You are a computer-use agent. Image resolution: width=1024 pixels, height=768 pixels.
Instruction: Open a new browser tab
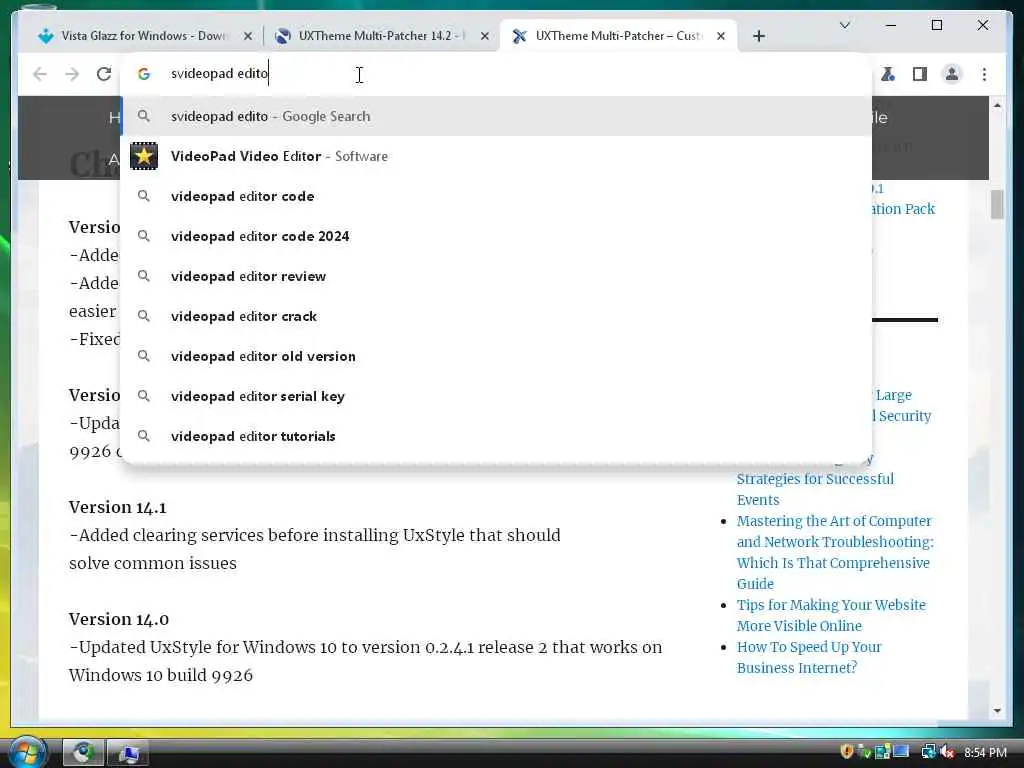(758, 36)
